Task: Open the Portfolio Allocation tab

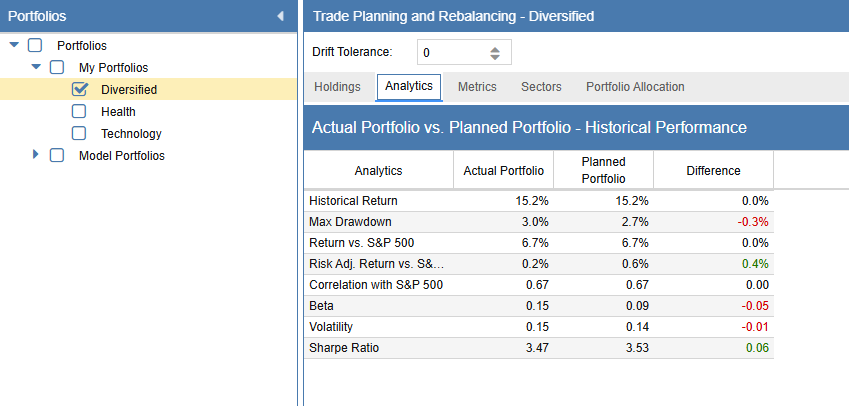Action: (x=635, y=87)
